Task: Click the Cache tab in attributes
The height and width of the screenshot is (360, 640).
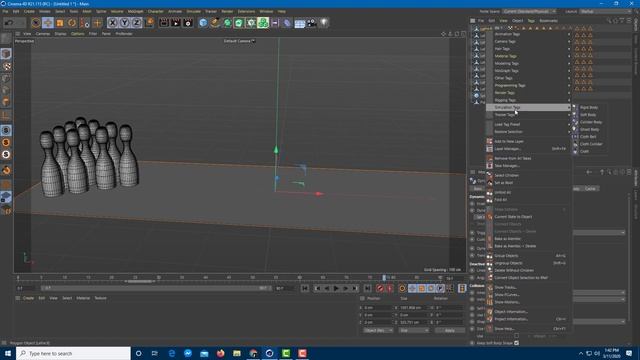Action: (x=590, y=189)
